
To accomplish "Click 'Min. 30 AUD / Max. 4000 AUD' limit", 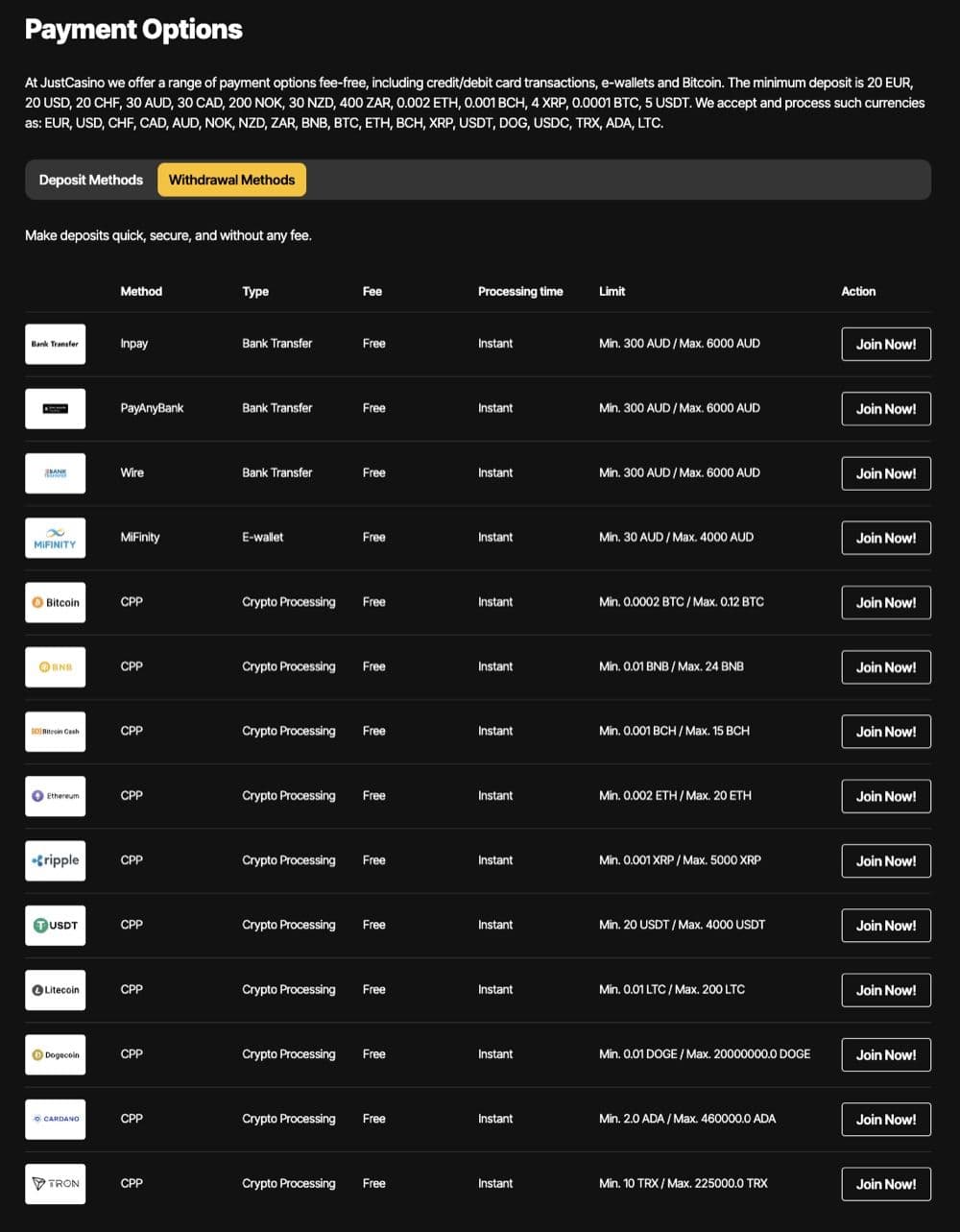I will tap(676, 537).
